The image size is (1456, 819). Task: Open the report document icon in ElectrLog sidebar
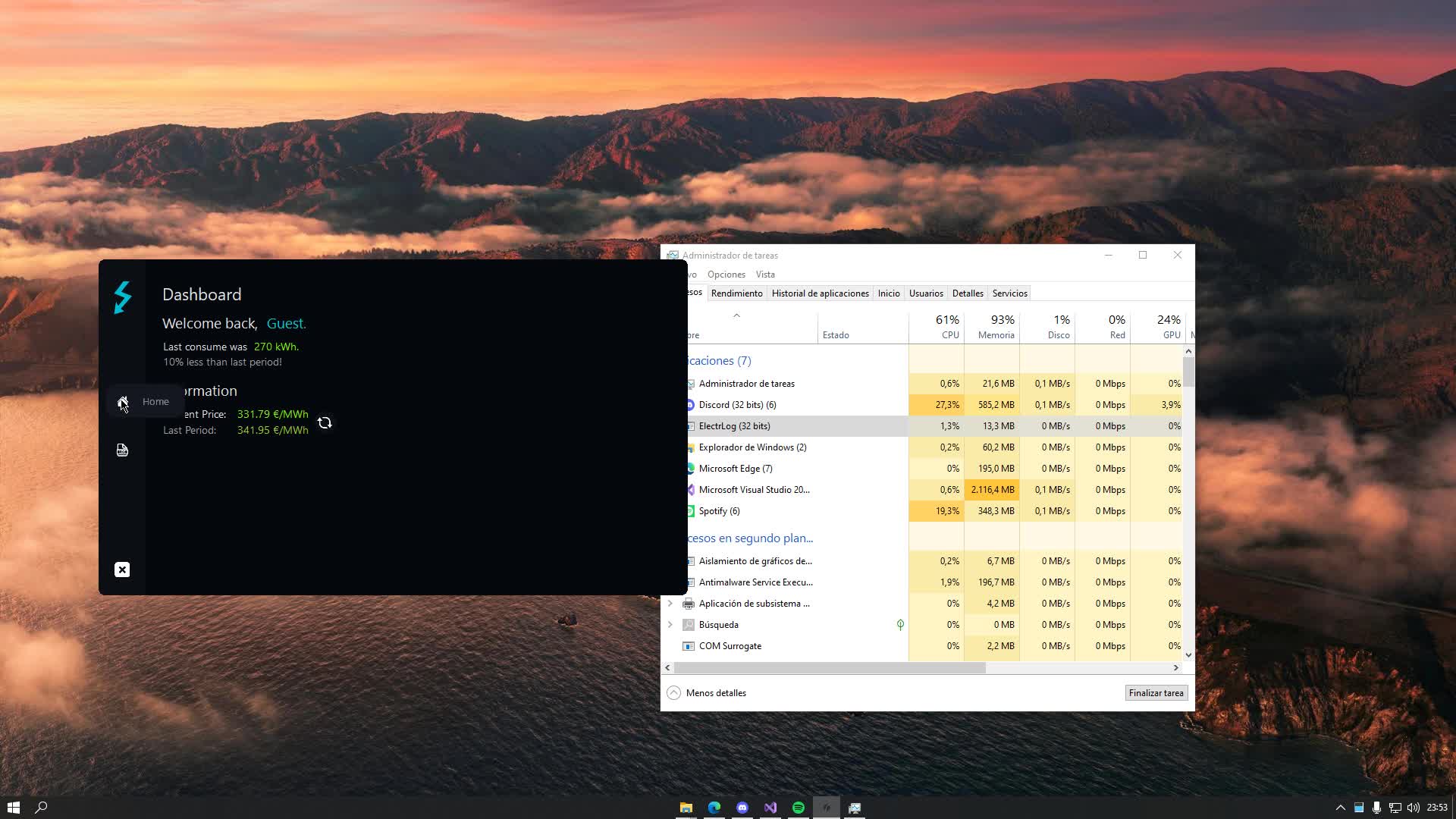(x=122, y=450)
